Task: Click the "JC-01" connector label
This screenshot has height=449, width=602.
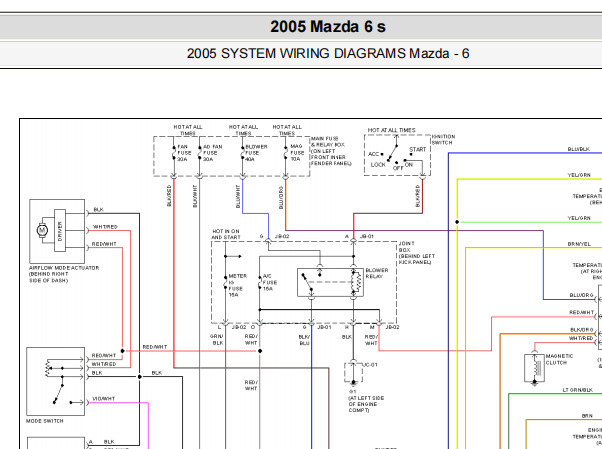Action: point(370,365)
